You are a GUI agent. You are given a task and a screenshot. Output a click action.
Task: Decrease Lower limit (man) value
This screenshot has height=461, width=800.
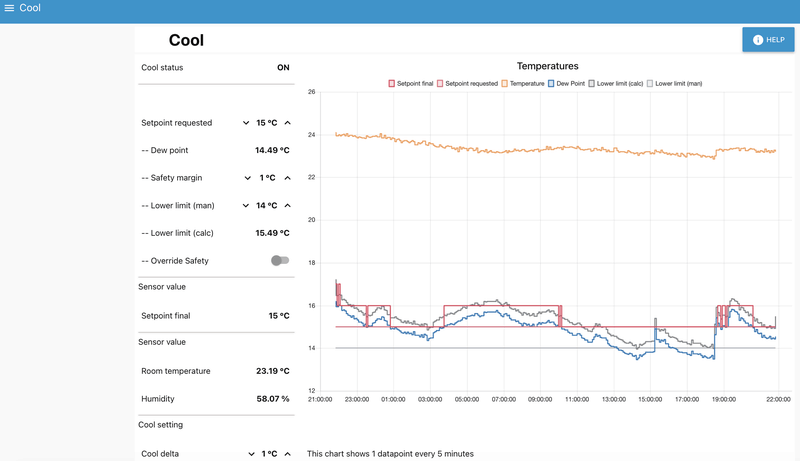246,206
